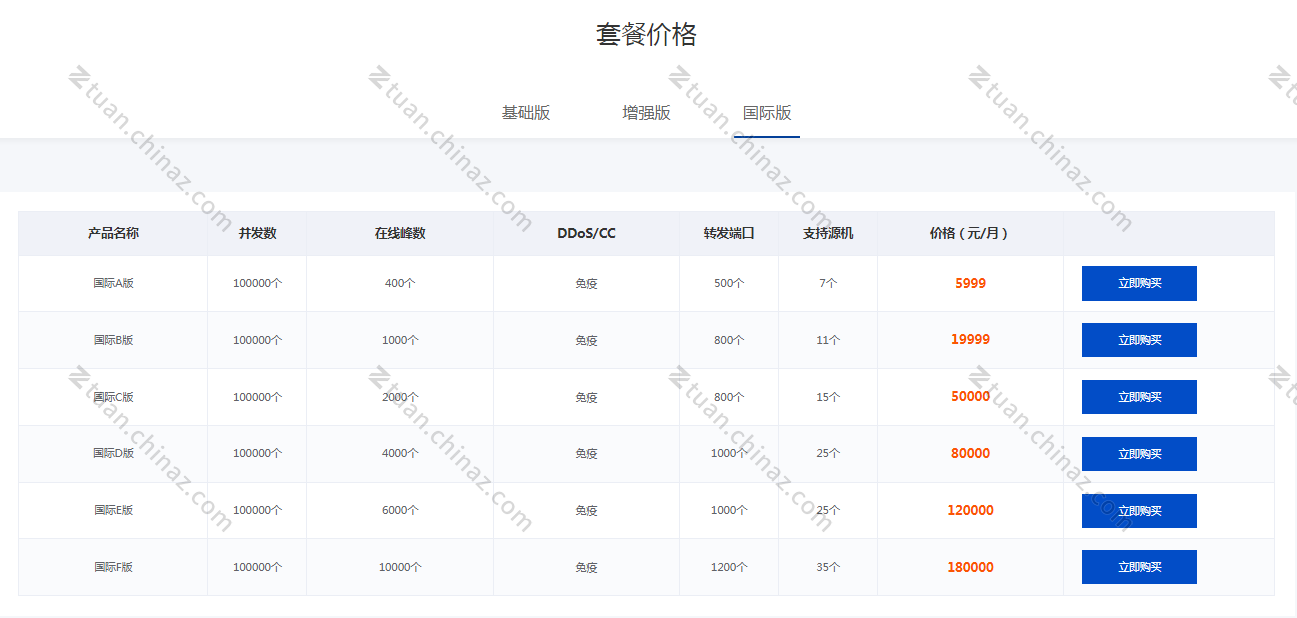Viewport: 1297px width, 618px height.
Task: Select the 国际B版 product name cell
Action: (113, 340)
